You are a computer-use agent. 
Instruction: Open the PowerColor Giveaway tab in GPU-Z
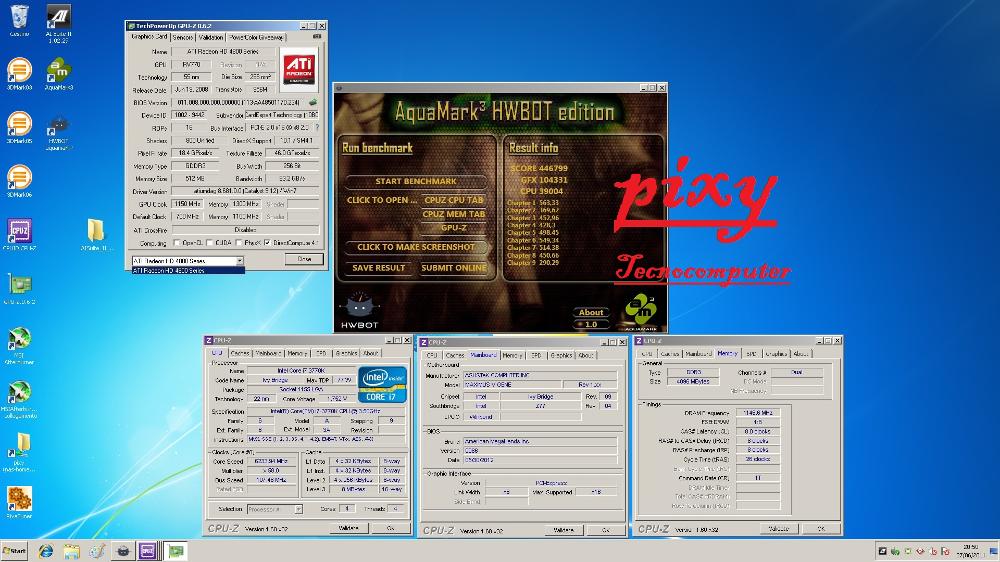click(x=256, y=38)
